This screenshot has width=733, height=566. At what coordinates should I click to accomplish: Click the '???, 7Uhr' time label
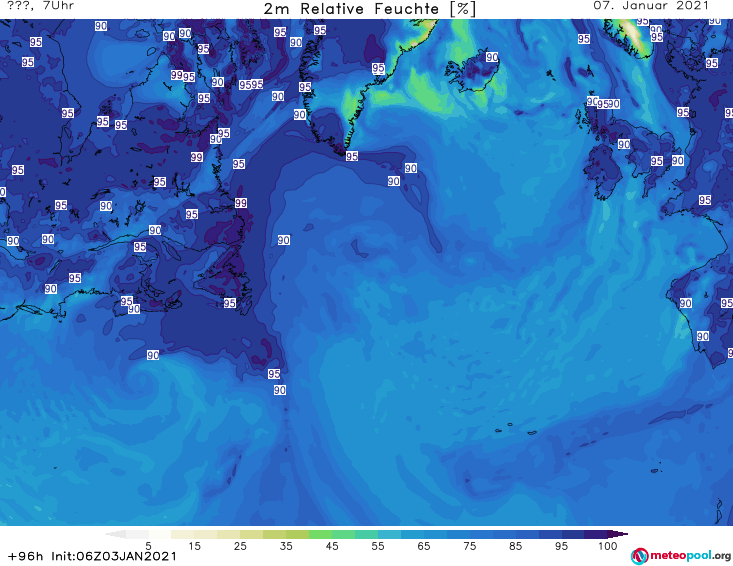click(40, 6)
